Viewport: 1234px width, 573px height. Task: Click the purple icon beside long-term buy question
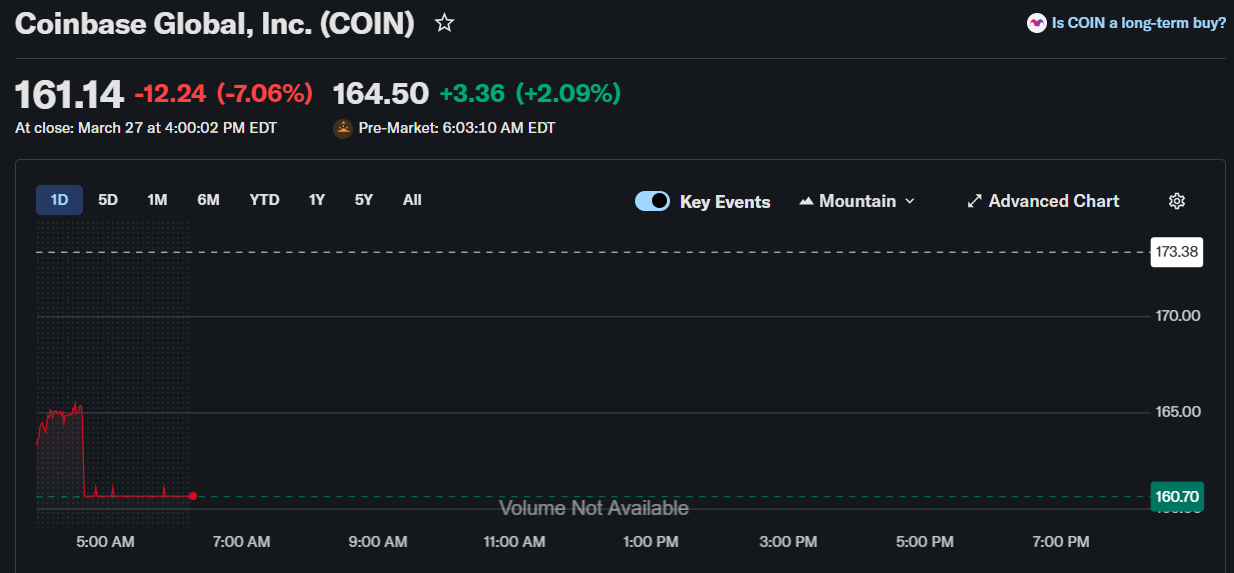coord(1037,23)
